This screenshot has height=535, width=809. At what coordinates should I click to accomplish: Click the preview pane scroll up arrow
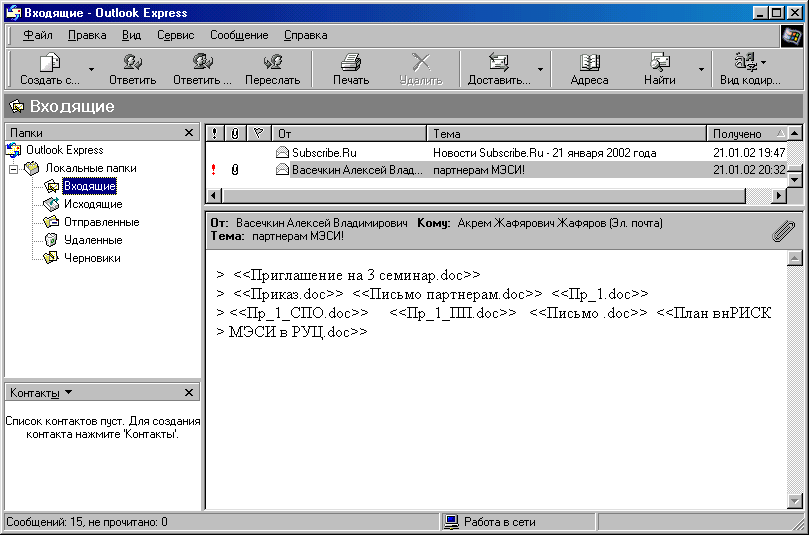click(x=795, y=258)
